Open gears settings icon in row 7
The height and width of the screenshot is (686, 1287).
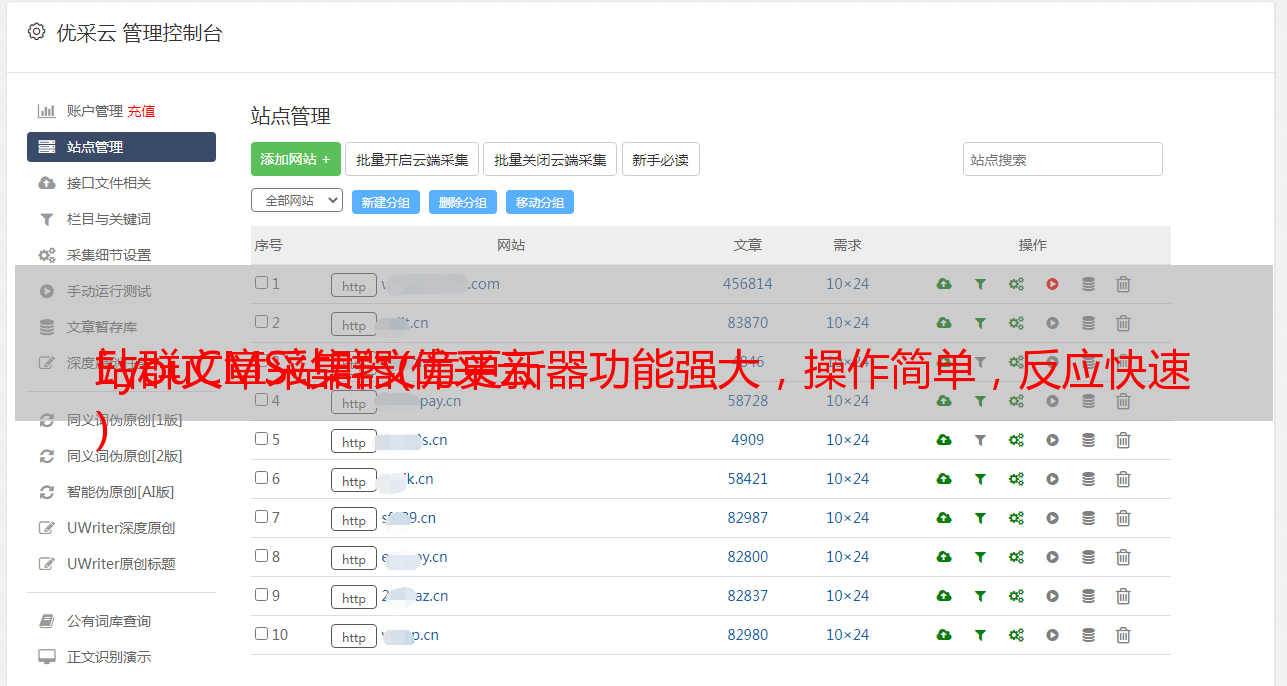1016,518
